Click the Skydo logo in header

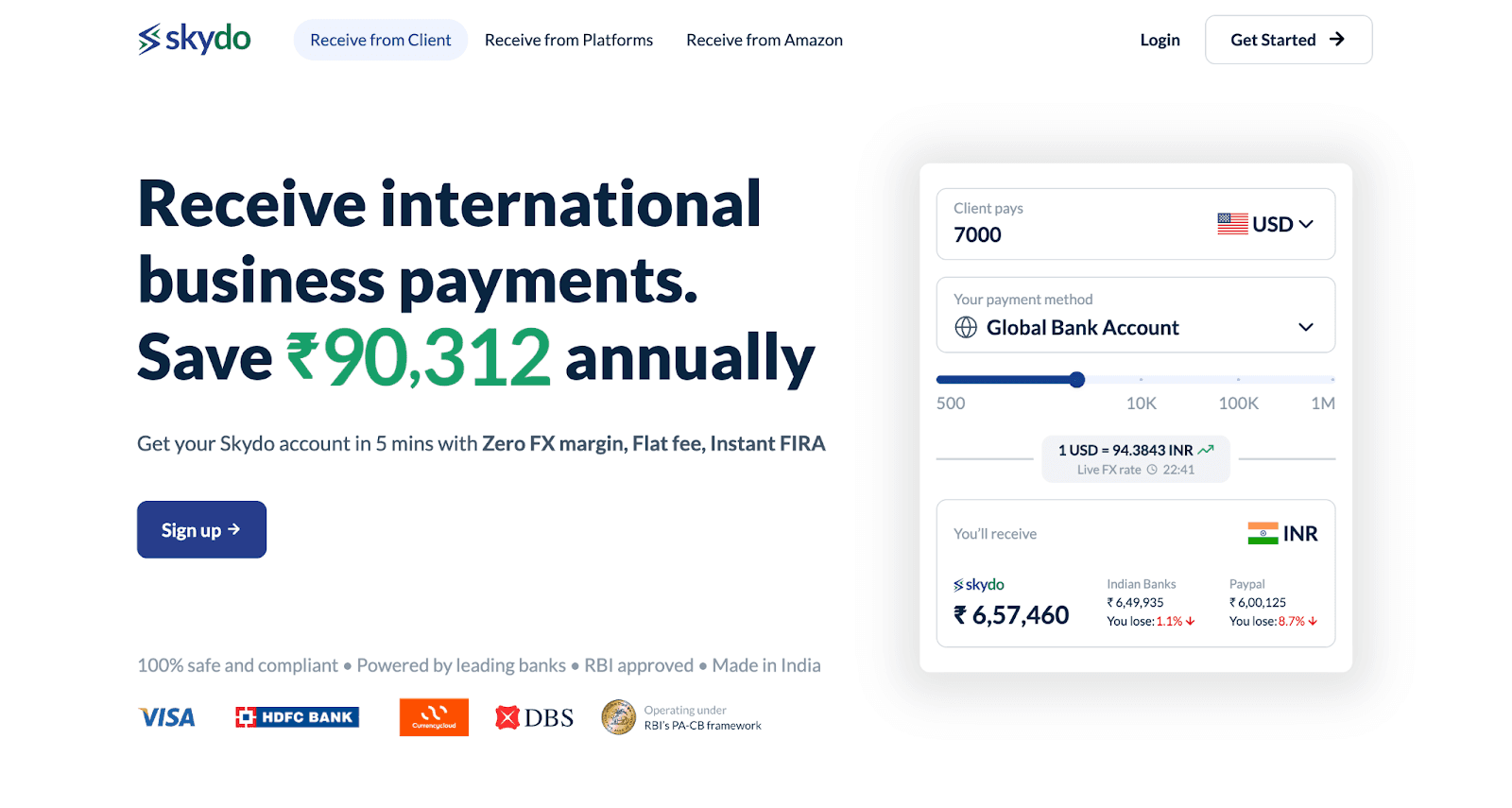(194, 39)
